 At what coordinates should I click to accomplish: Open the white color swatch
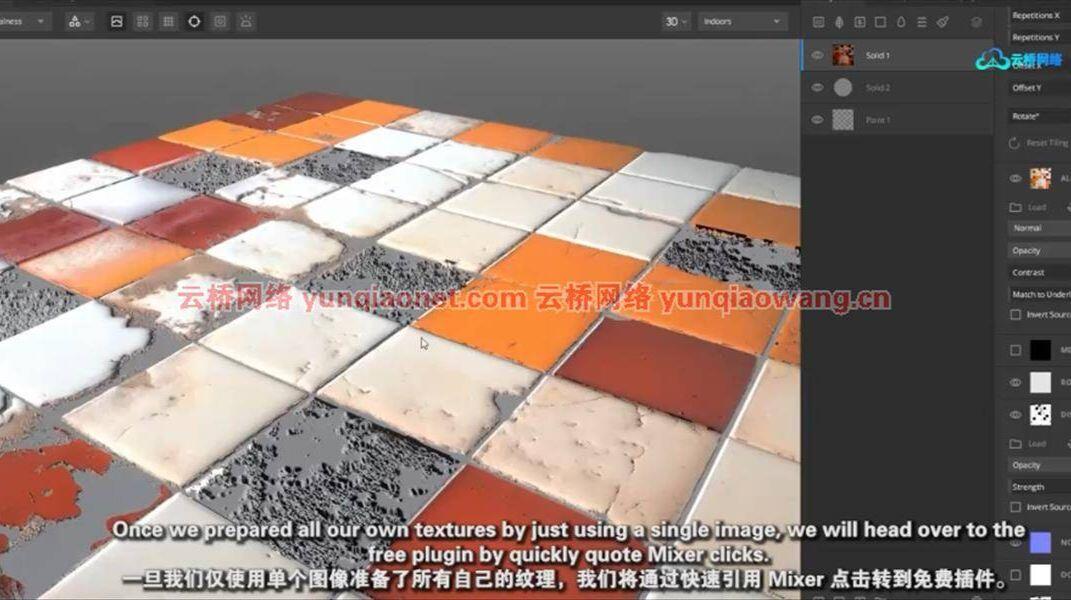click(x=1040, y=575)
